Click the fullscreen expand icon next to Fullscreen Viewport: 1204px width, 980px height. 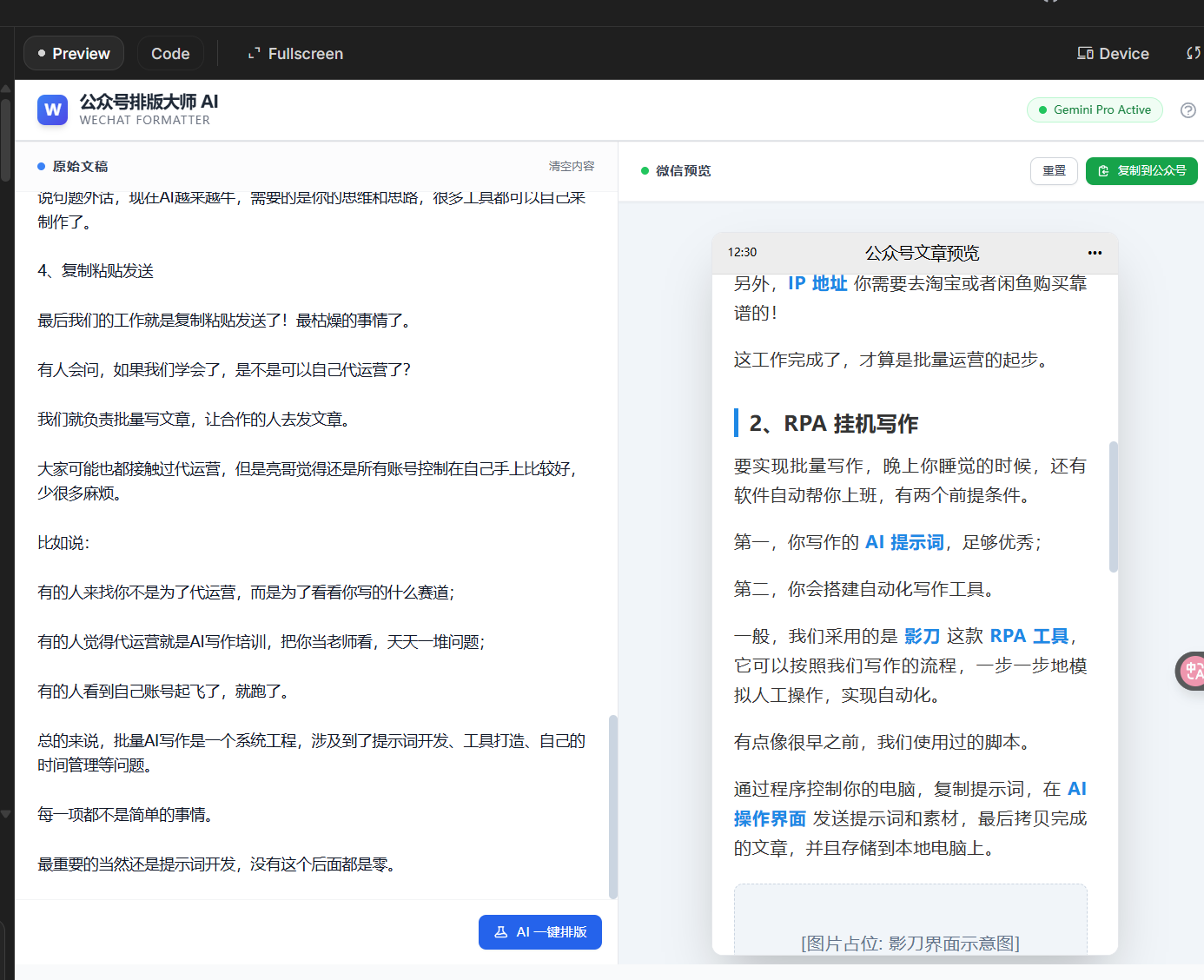(x=253, y=53)
